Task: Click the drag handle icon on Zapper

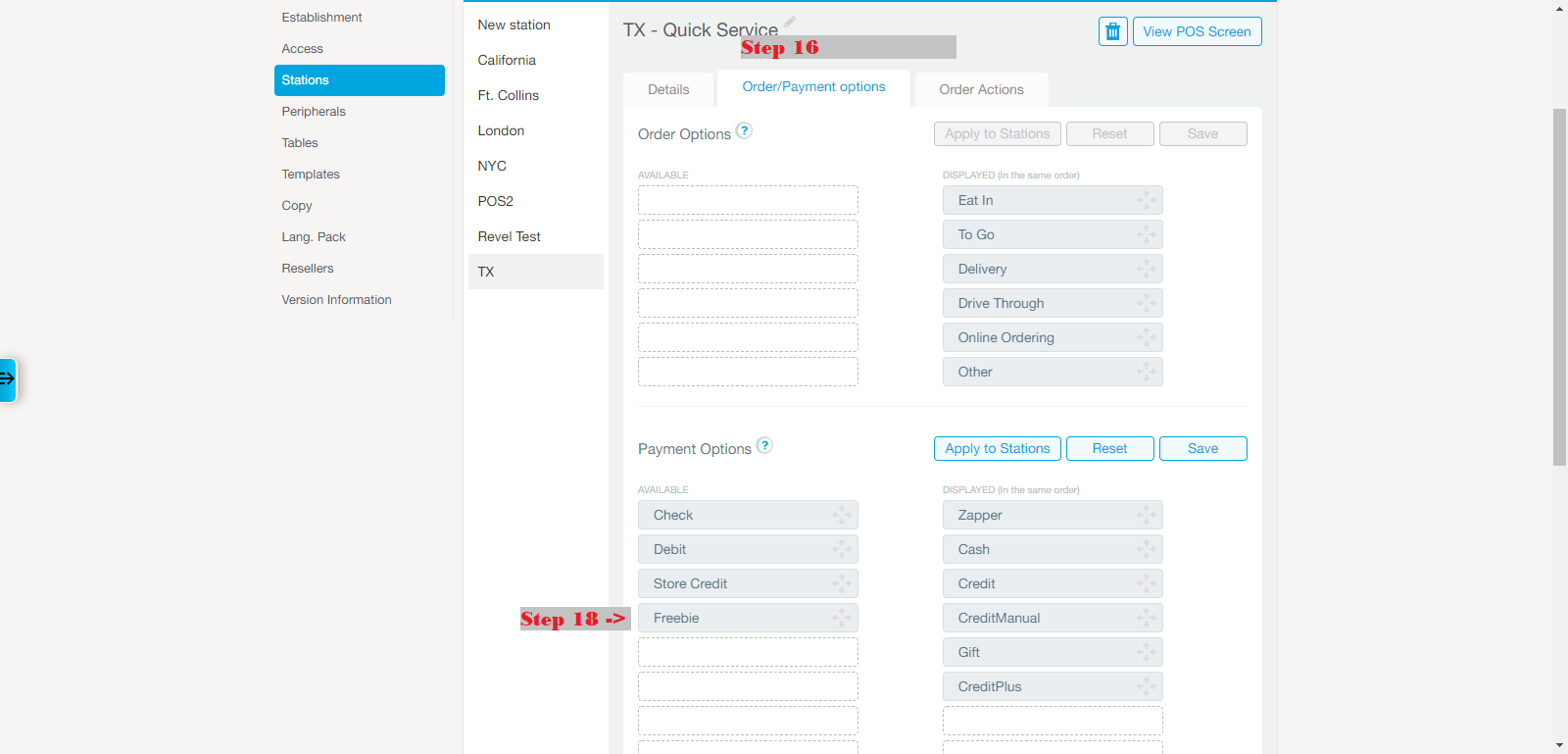Action: [1146, 515]
